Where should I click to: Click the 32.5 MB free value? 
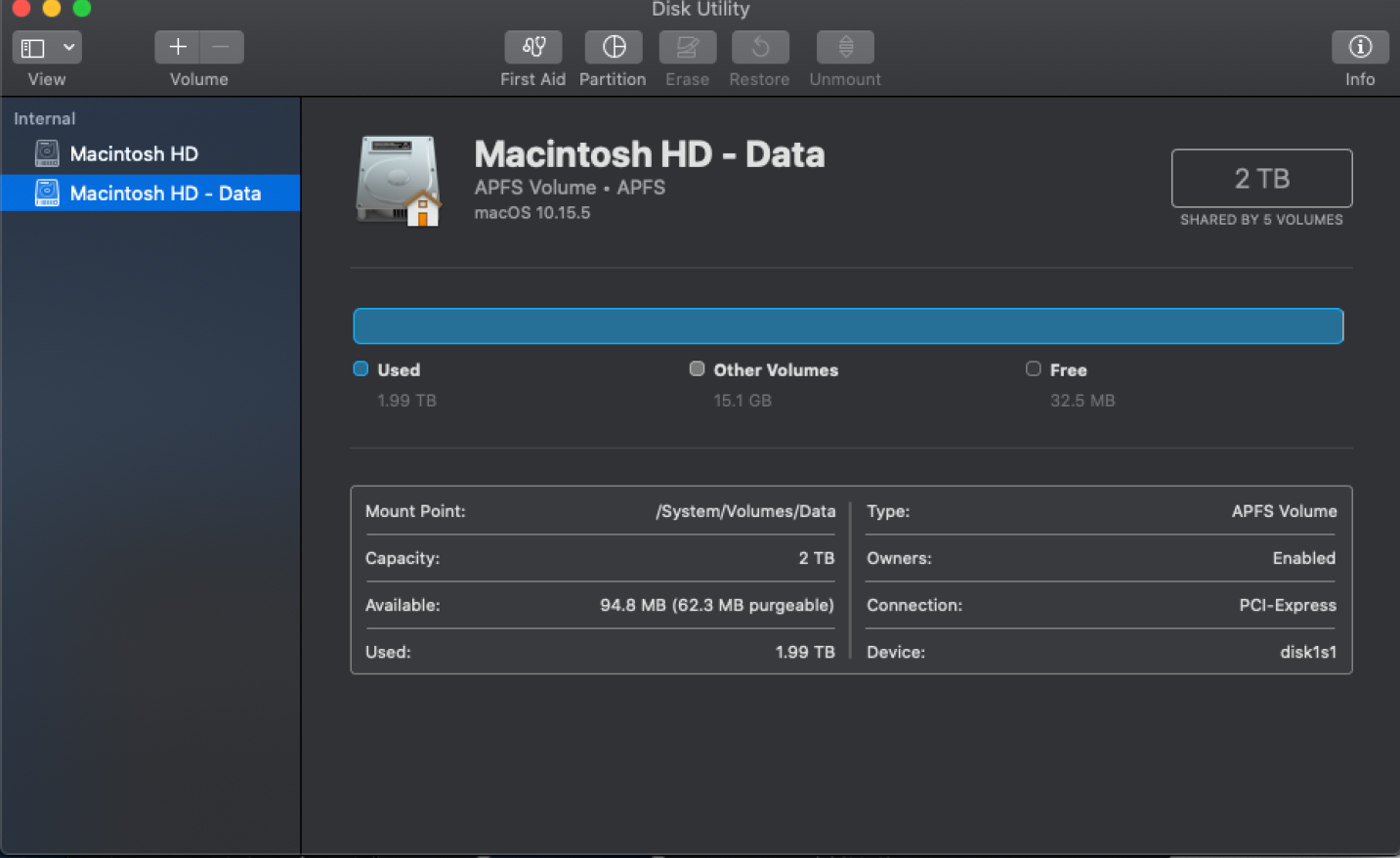coord(1082,401)
